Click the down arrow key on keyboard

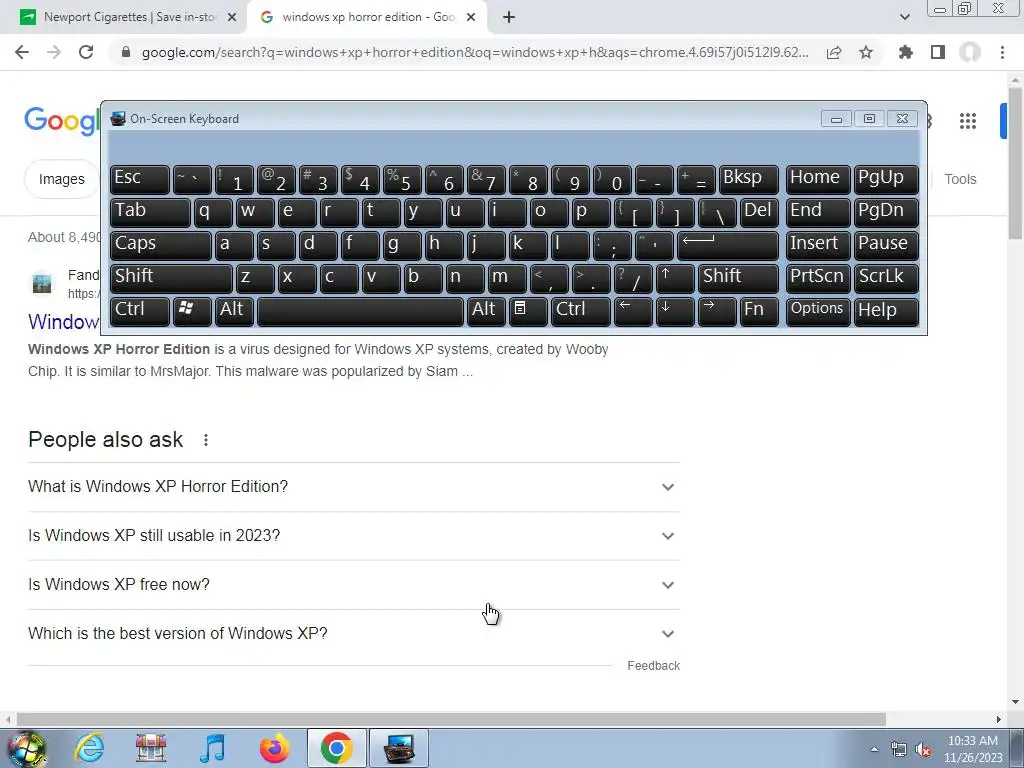[675, 311]
